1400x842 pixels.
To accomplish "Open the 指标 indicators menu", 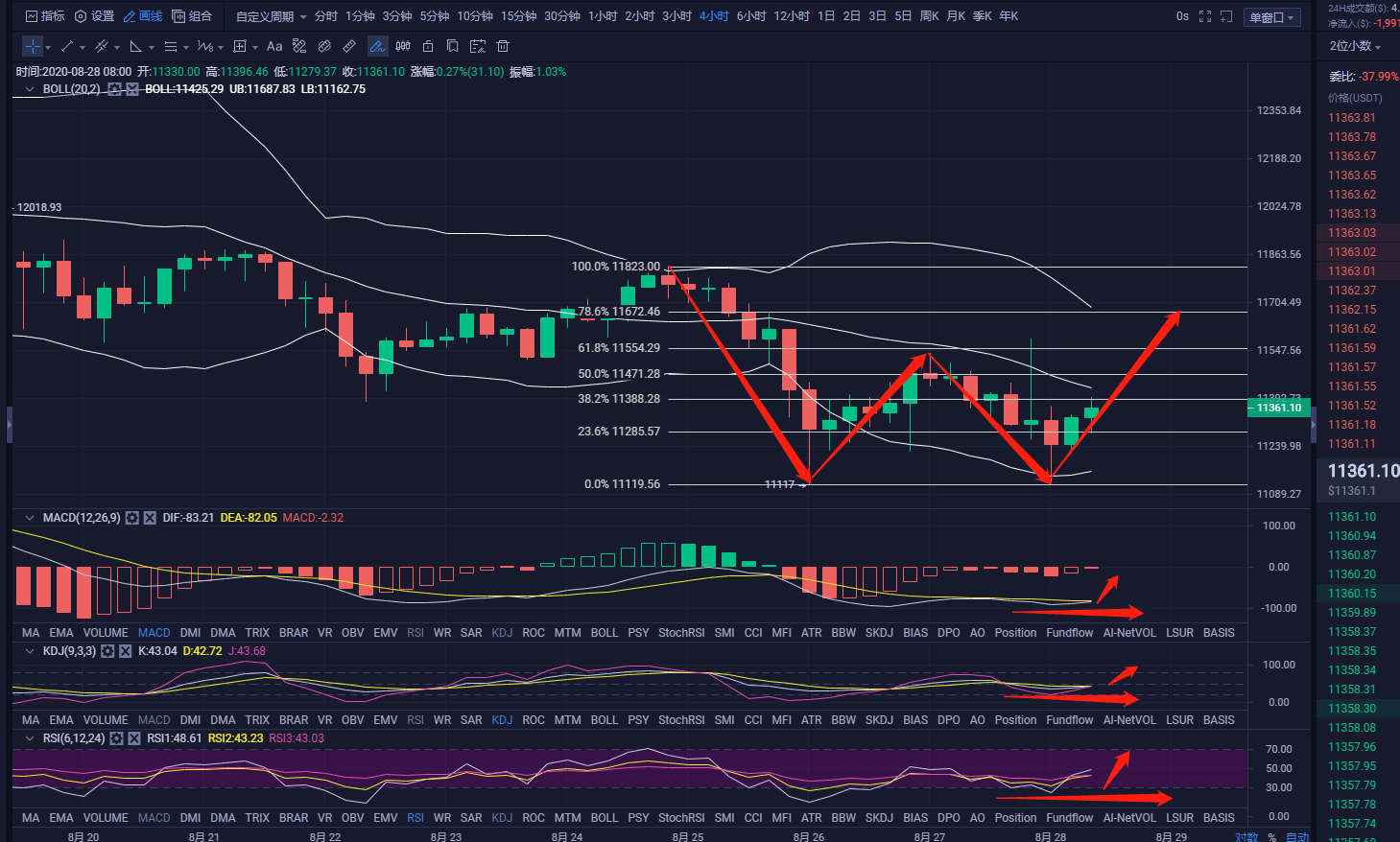I will click(46, 16).
